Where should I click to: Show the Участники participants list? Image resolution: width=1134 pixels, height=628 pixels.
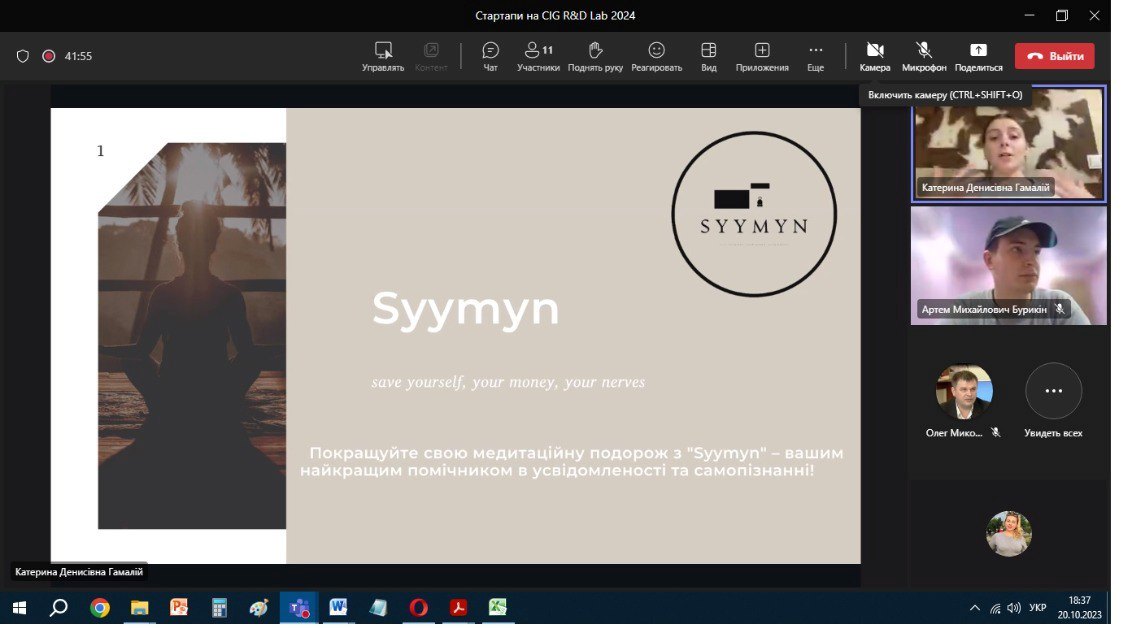(538, 56)
